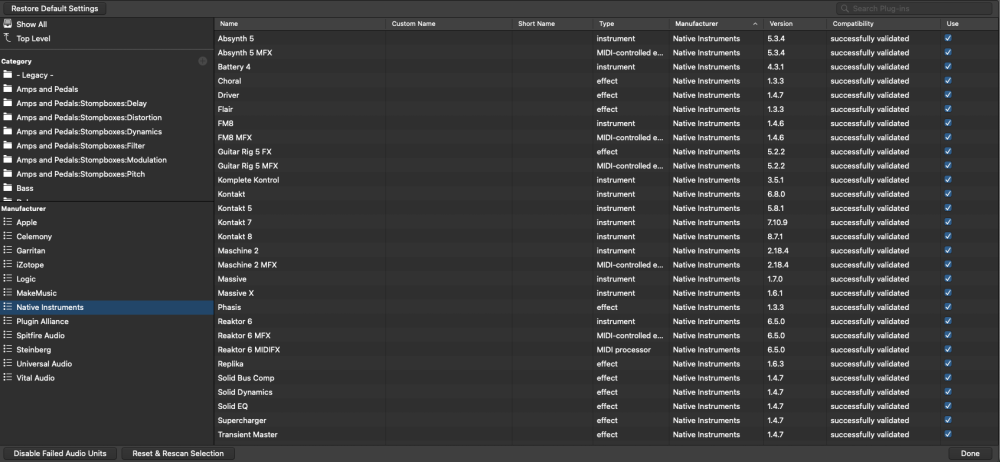Toggle Use checkbox for FM8 MFX

point(948,137)
